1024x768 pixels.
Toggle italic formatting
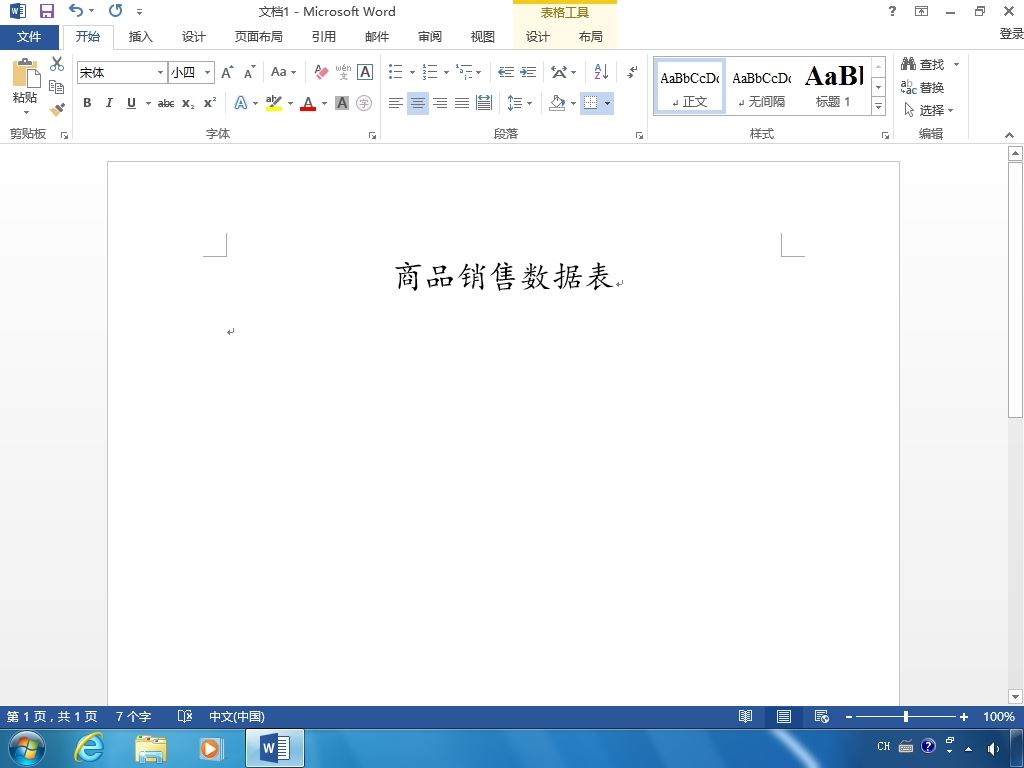tap(109, 103)
